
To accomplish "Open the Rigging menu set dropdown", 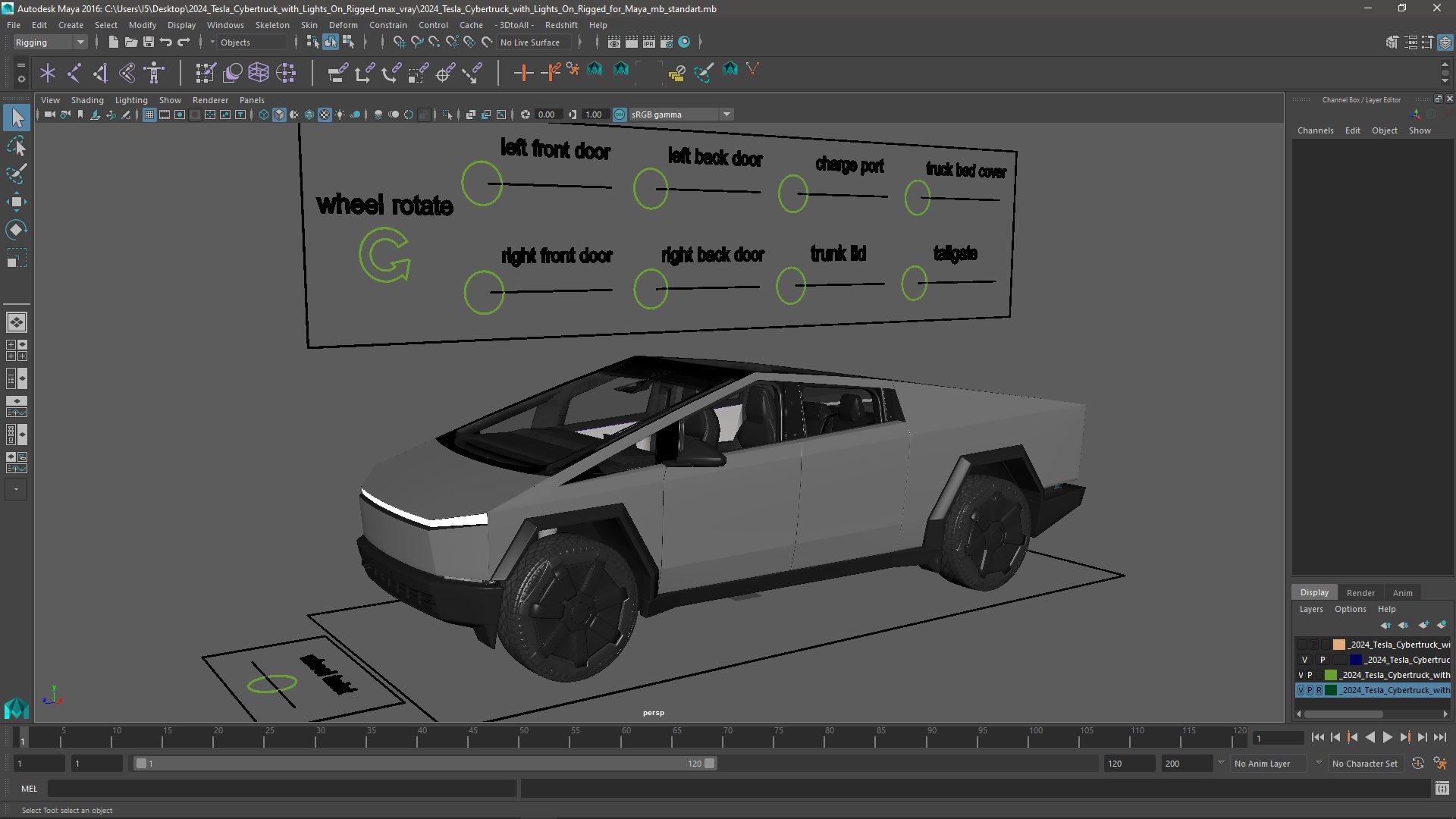I will click(49, 42).
